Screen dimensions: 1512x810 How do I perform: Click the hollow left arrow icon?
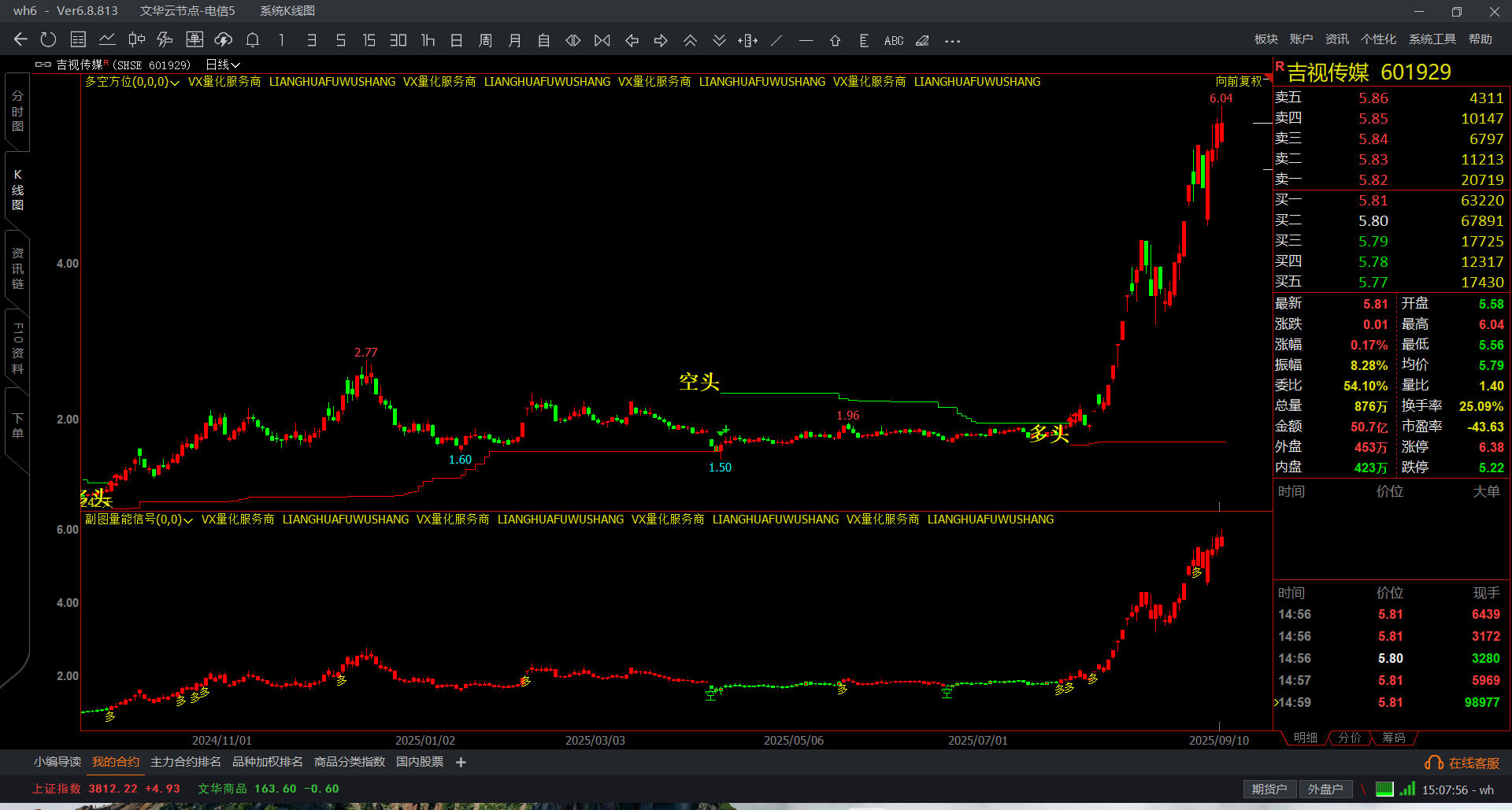(632, 40)
